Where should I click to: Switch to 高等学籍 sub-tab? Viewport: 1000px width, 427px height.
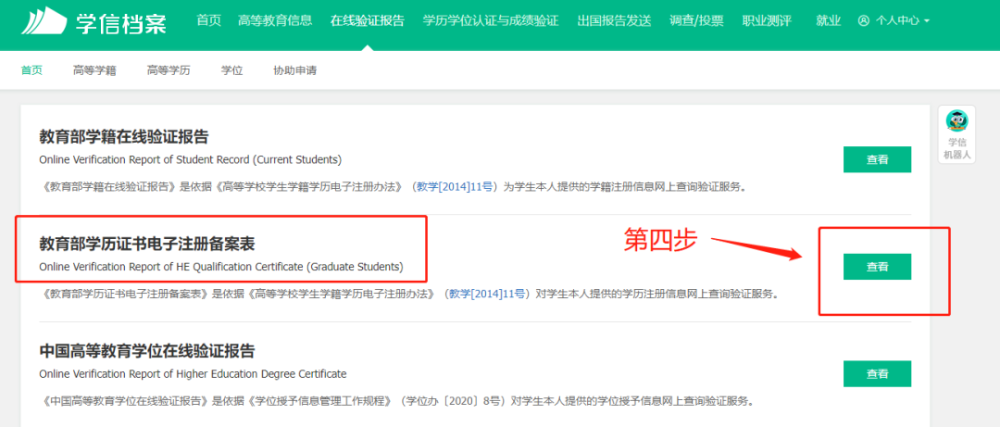(x=93, y=71)
